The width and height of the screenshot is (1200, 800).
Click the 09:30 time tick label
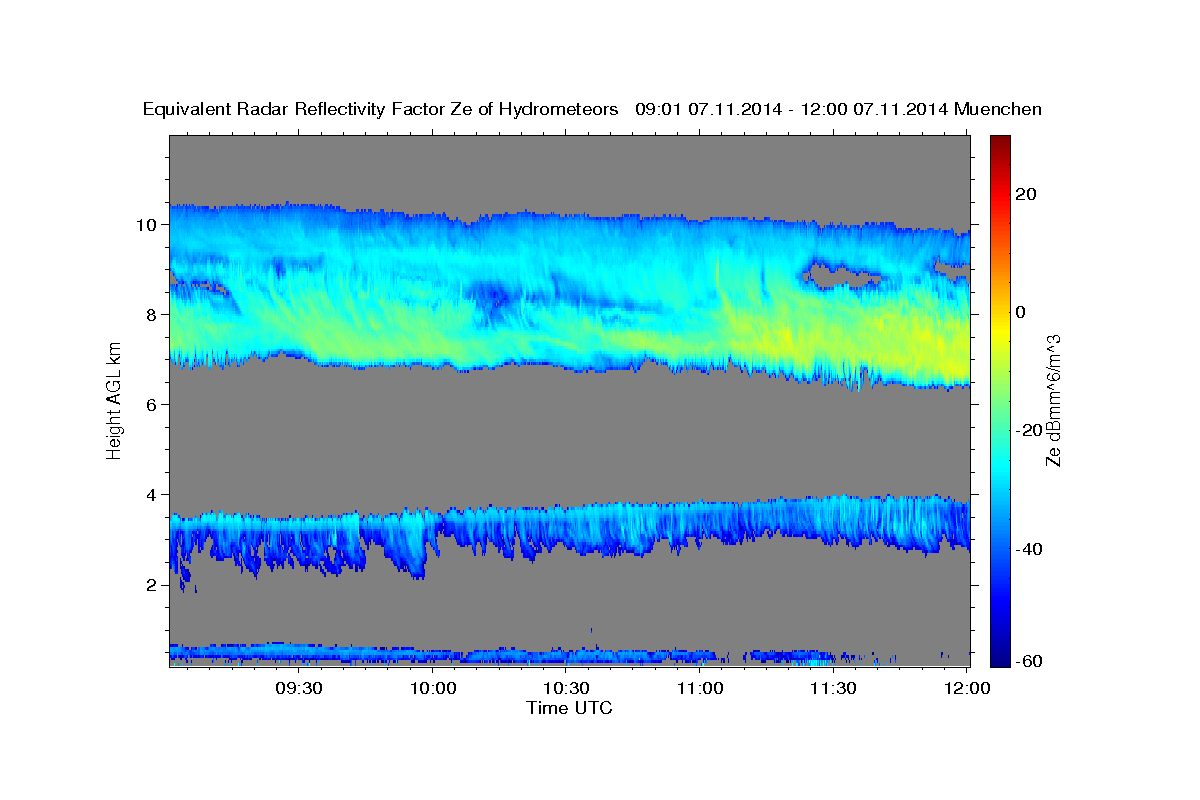coord(299,689)
